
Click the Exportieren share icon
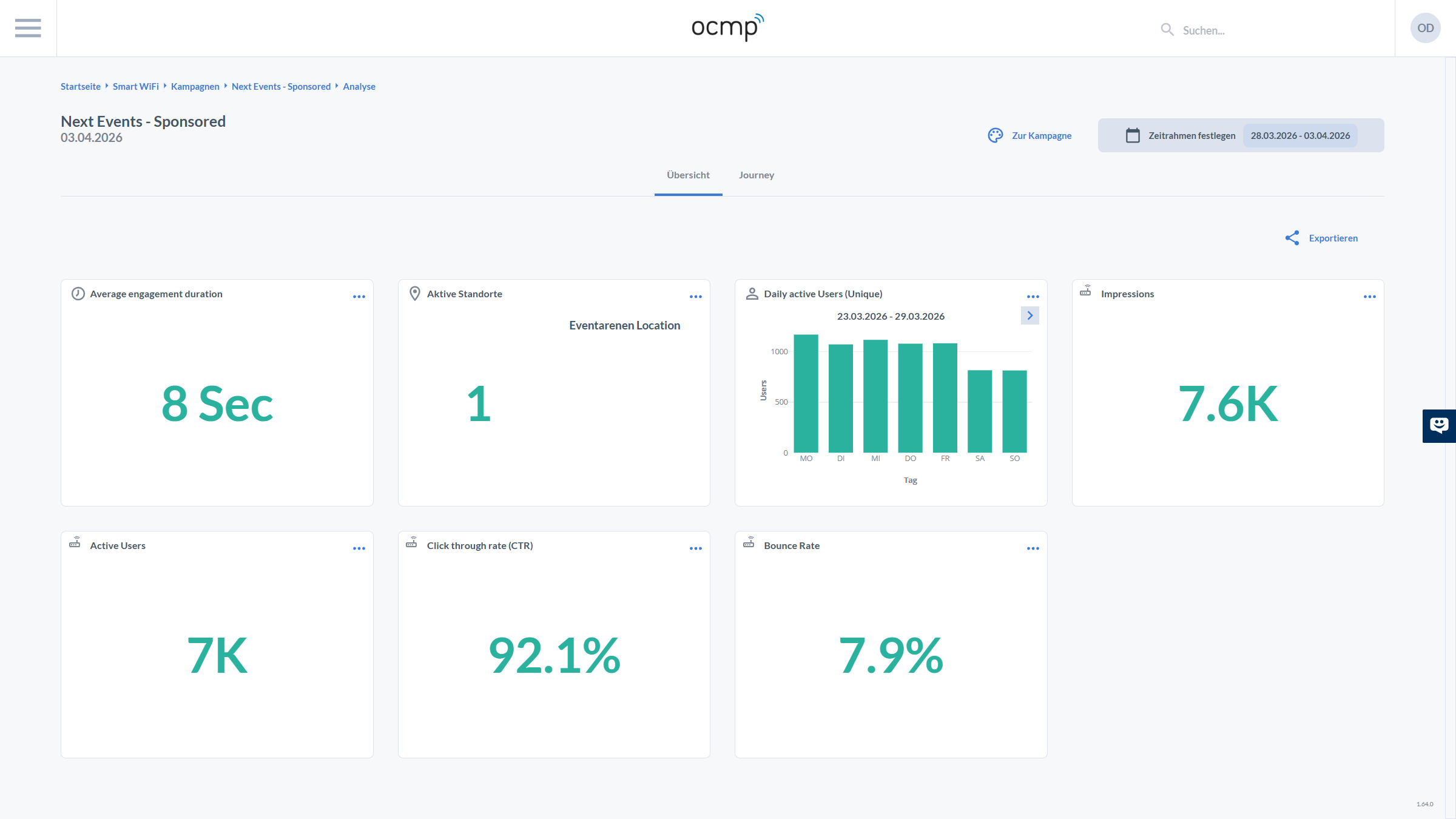pyautogui.click(x=1292, y=238)
